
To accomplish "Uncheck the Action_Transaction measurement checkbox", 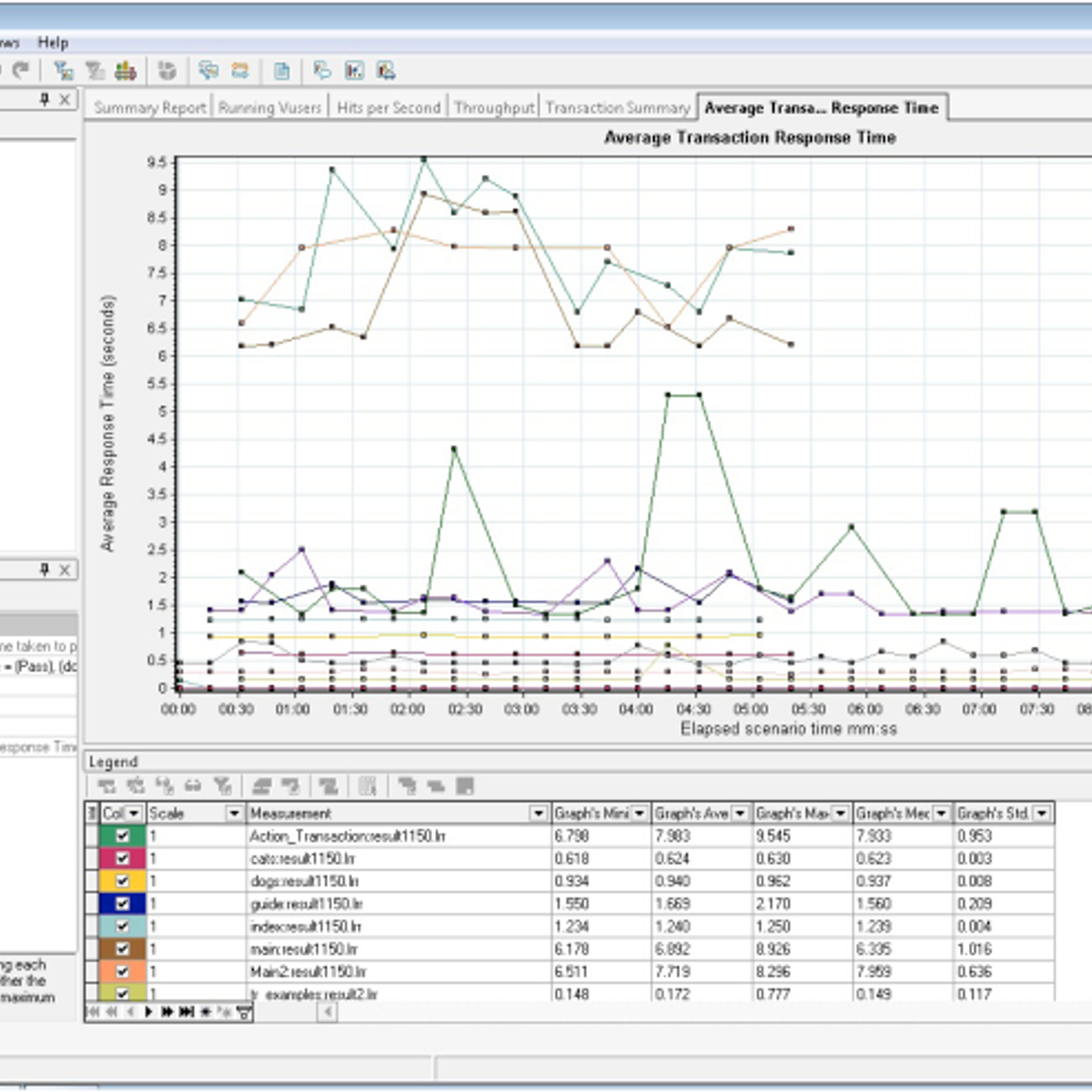I will pos(123,835).
